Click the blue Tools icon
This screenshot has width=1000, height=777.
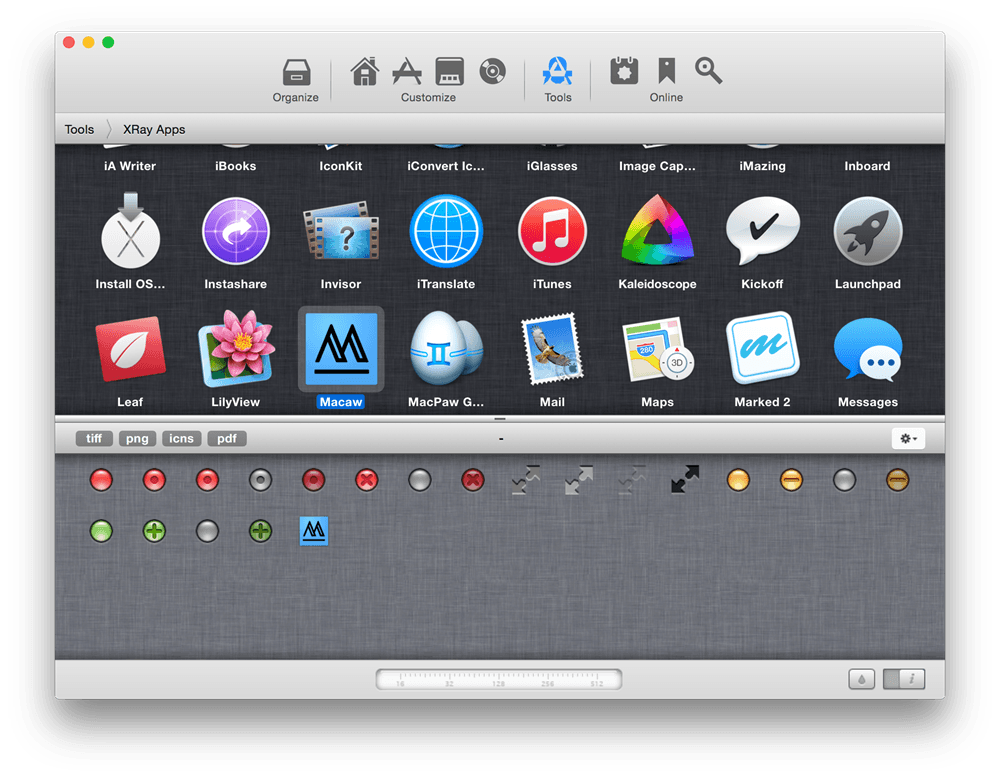pos(557,71)
